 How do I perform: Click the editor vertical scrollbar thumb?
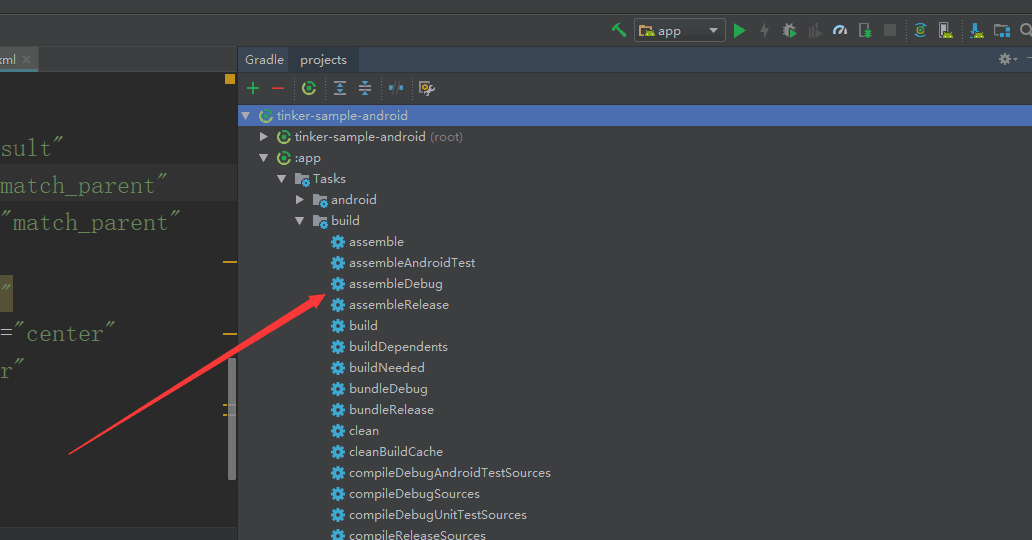coord(232,419)
